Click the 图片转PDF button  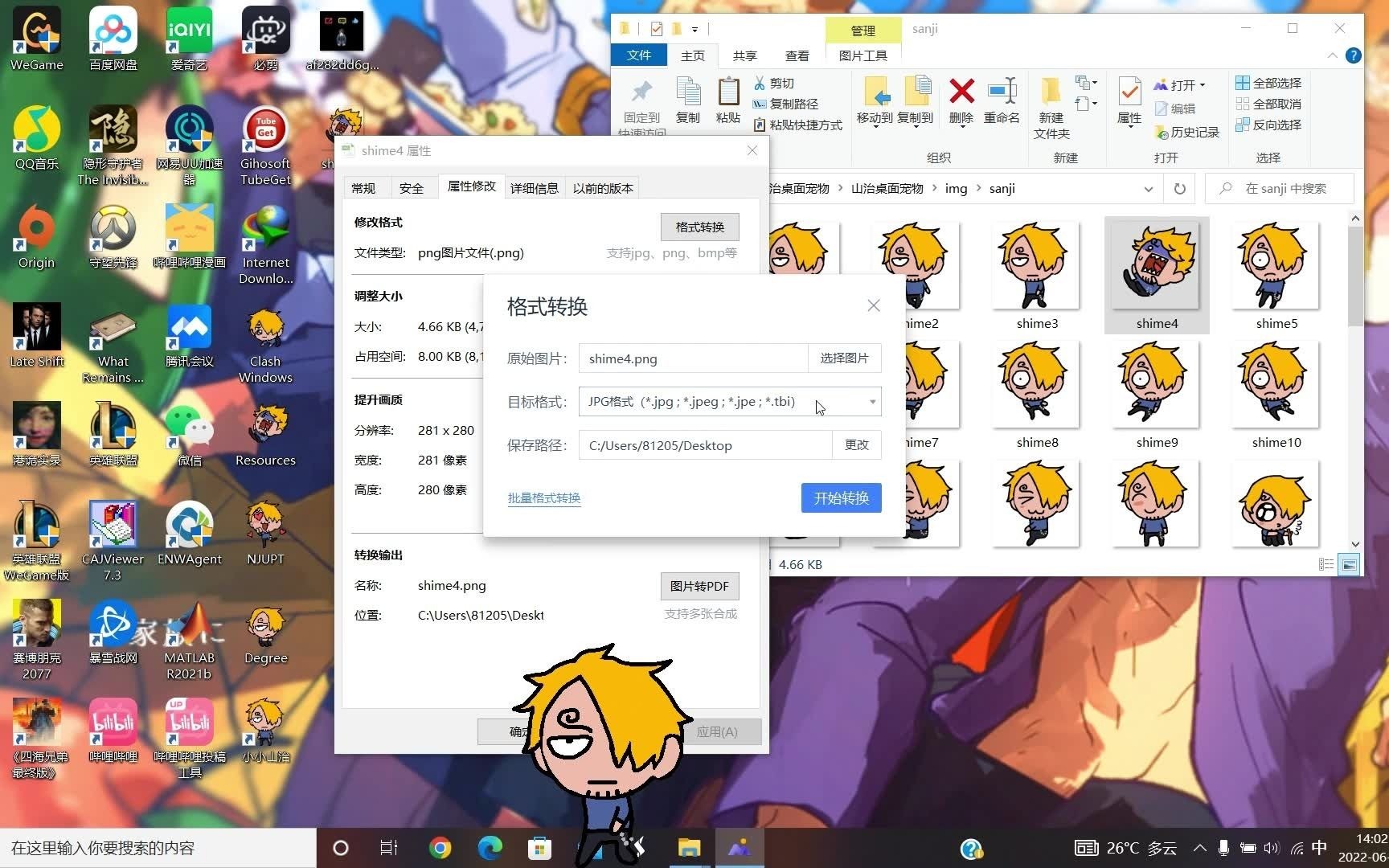(x=699, y=586)
